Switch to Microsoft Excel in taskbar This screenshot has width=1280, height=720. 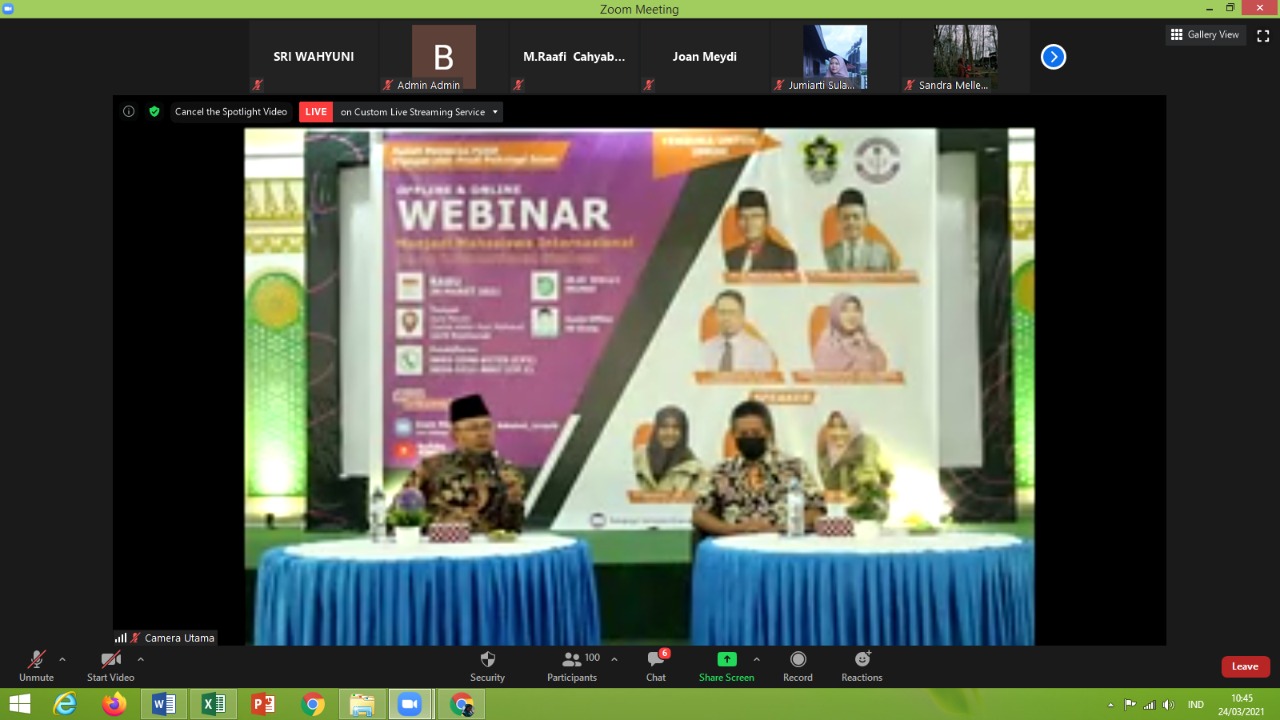coord(214,704)
